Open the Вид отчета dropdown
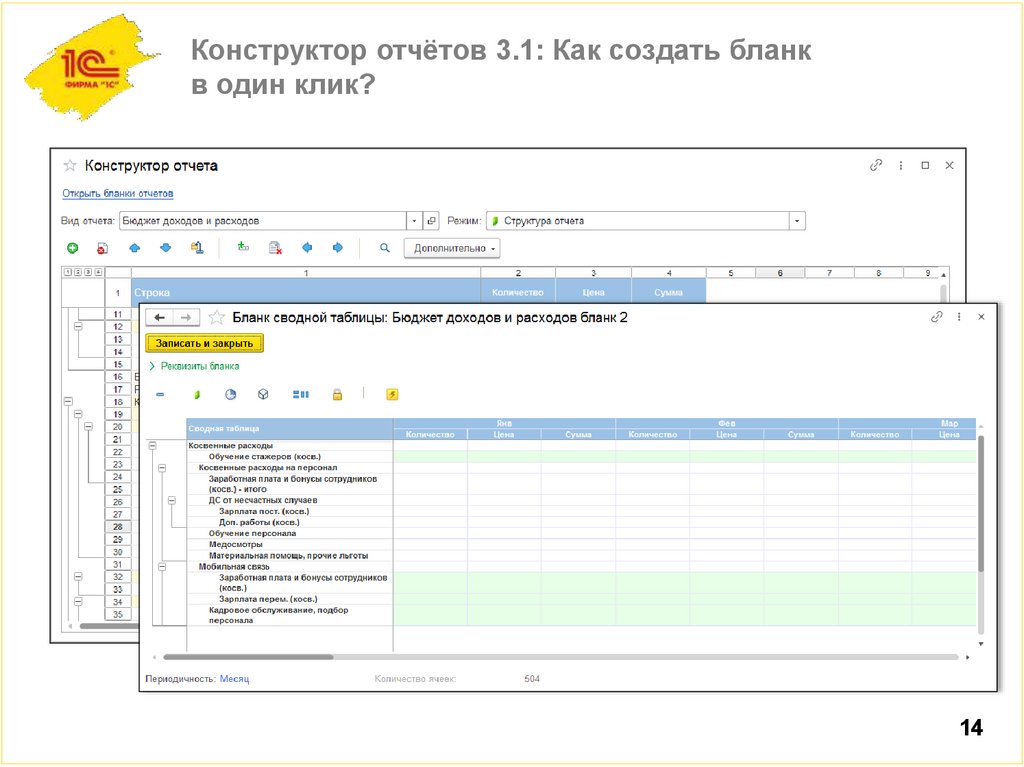The image size is (1024, 767). coord(414,221)
